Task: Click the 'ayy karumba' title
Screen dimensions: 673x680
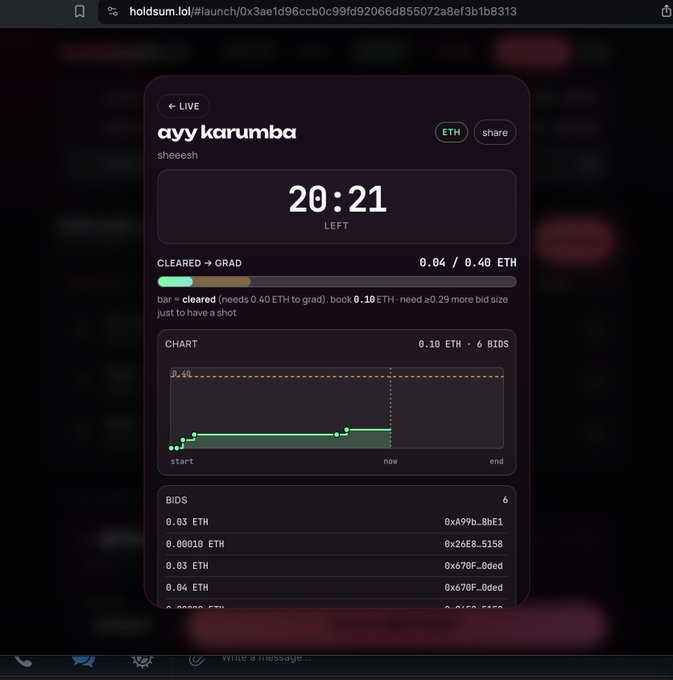Action: [x=227, y=132]
